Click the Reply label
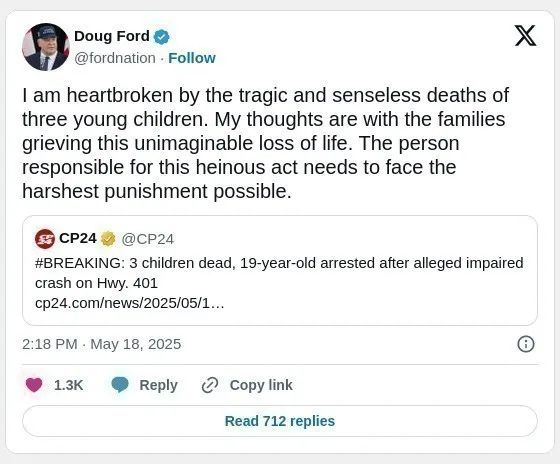This screenshot has width=560, height=464. [x=158, y=385]
